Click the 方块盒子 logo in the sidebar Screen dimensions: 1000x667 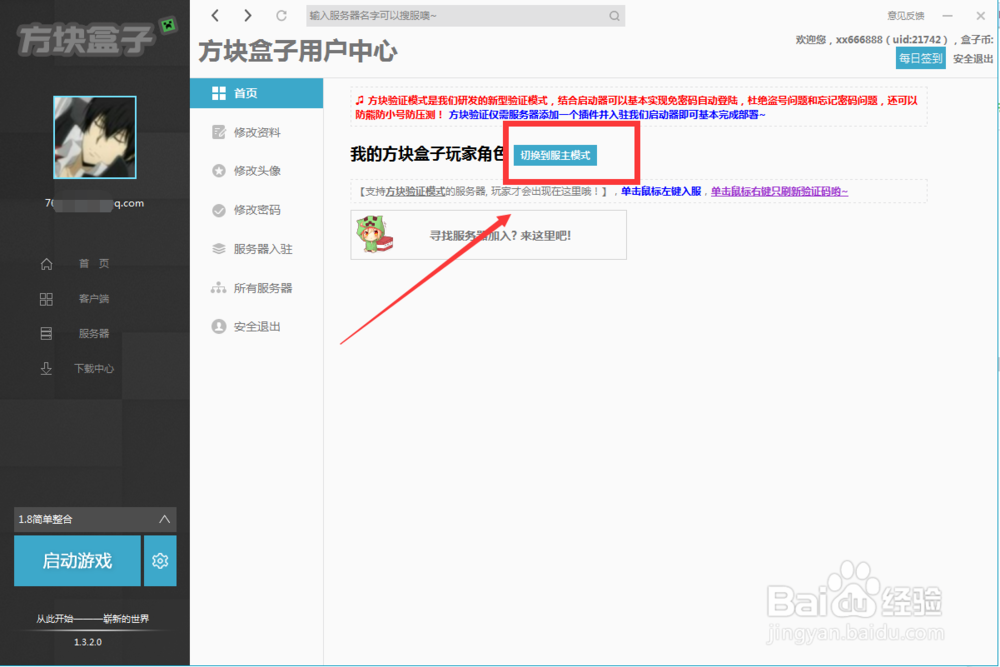pyautogui.click(x=96, y=37)
